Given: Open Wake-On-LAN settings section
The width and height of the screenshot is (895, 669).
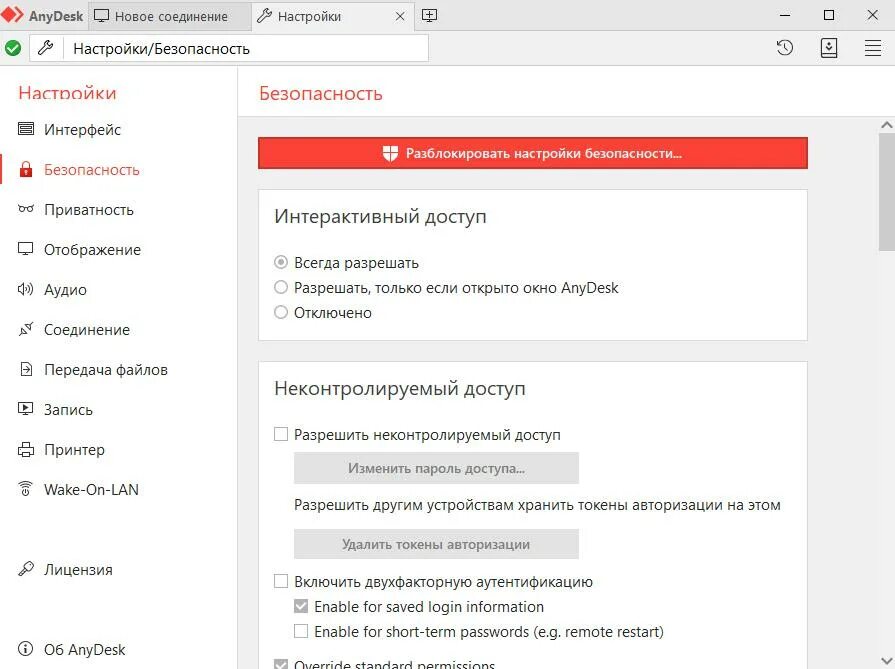Looking at the screenshot, I should coord(91,489).
